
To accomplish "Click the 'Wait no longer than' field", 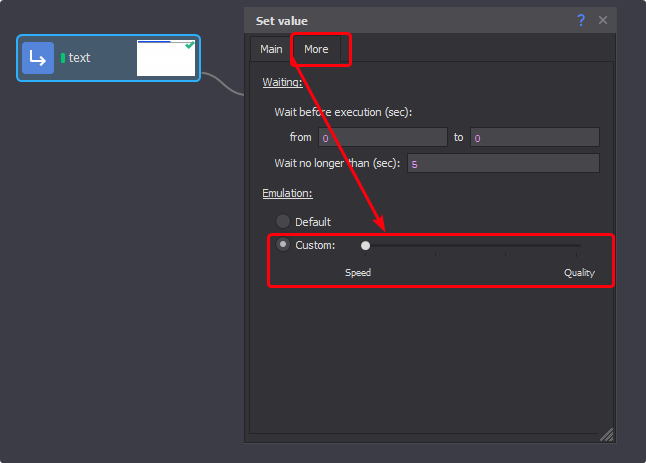I will [x=503, y=163].
